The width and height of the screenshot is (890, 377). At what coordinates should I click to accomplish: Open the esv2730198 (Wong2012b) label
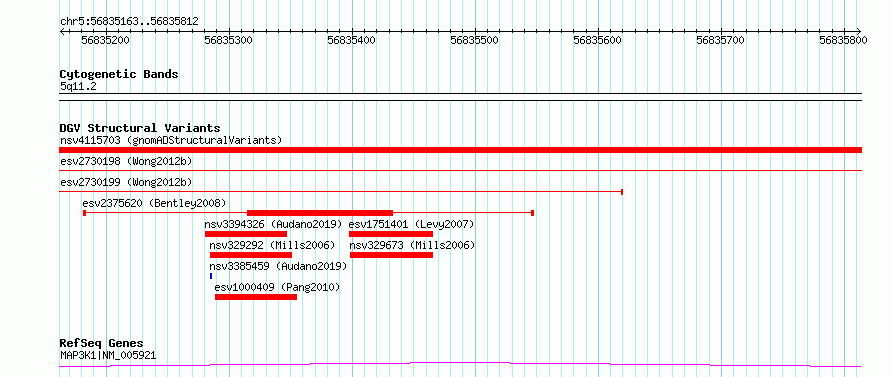[126, 162]
